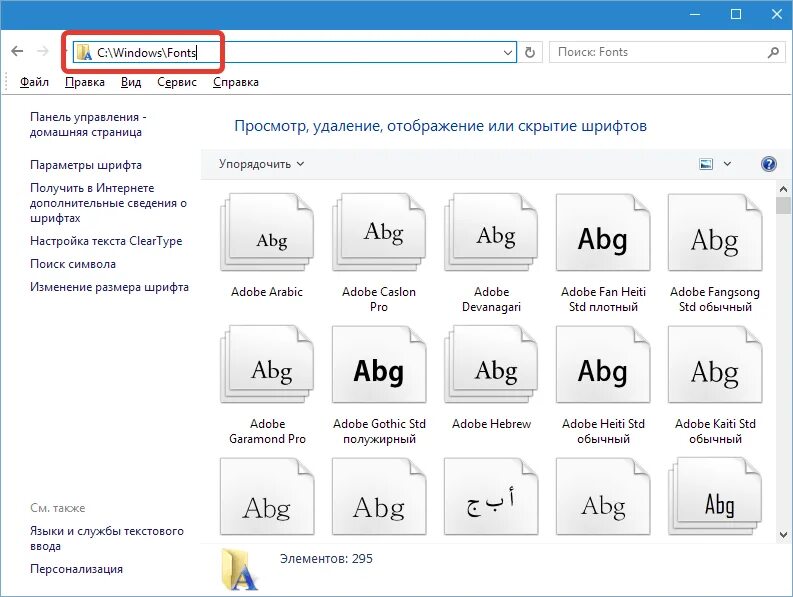Viewport: 793px width, 597px height.
Task: Open the Правка menu
Action: [x=85, y=82]
